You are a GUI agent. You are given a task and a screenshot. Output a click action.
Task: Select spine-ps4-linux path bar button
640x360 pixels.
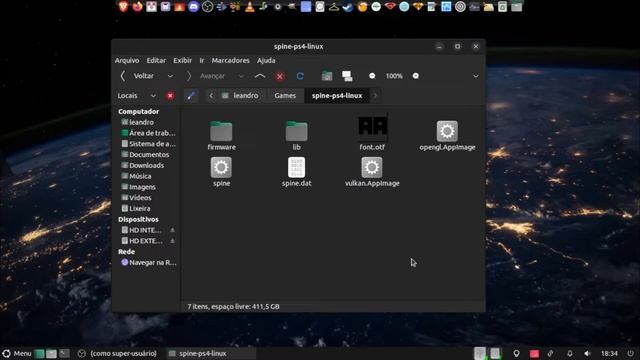pos(337,96)
